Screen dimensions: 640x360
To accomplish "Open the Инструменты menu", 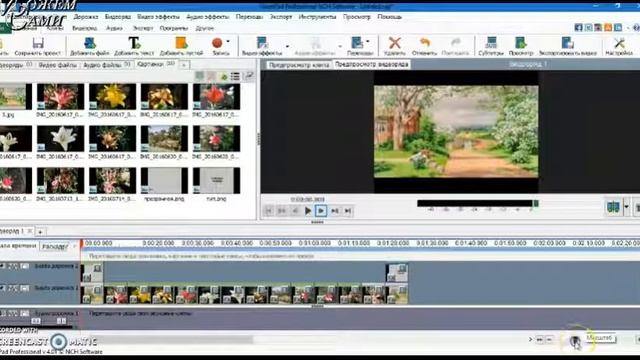I will point(317,17).
